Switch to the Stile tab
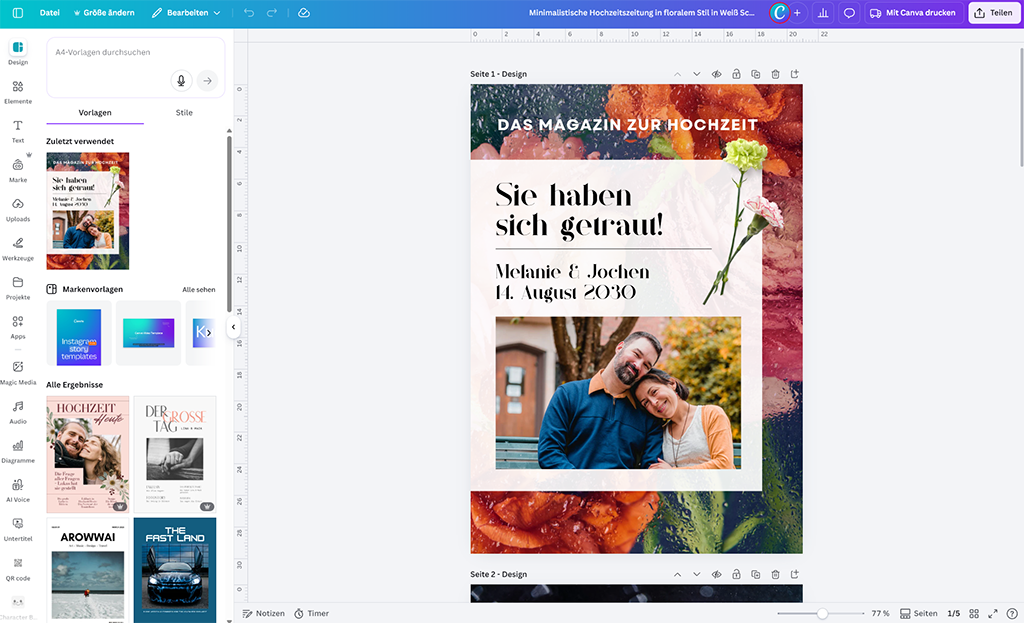 (x=184, y=112)
